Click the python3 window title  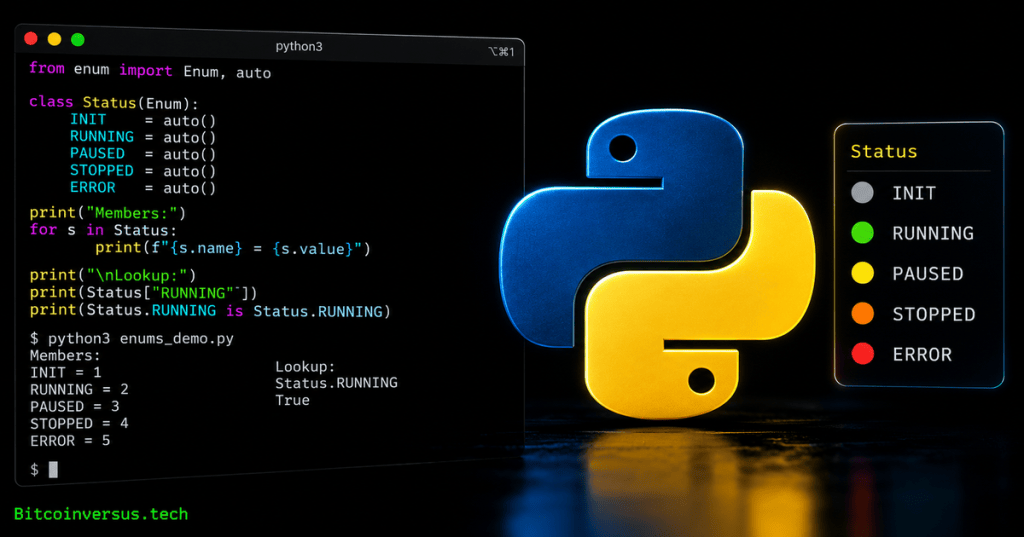(x=298, y=46)
